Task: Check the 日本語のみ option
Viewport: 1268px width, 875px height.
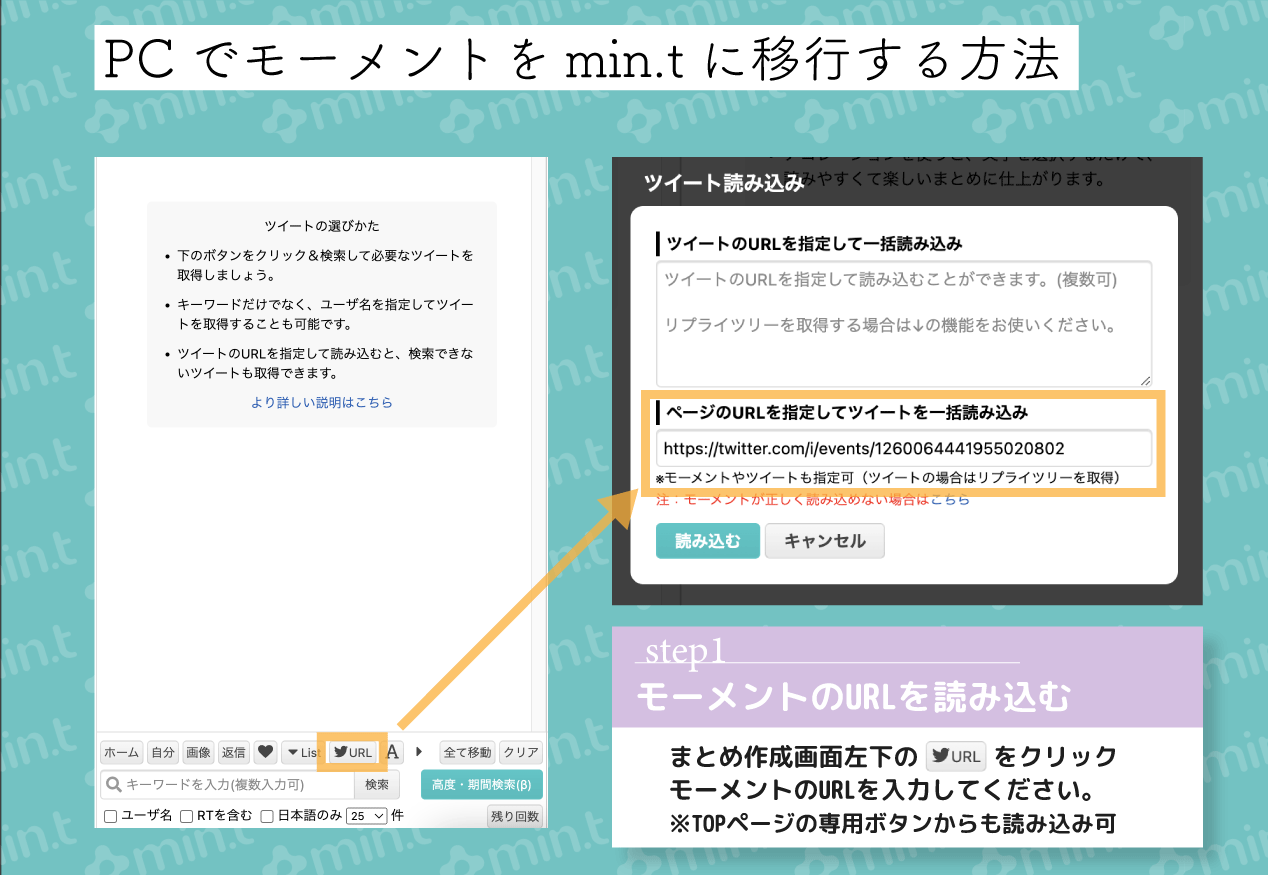Action: tap(267, 816)
